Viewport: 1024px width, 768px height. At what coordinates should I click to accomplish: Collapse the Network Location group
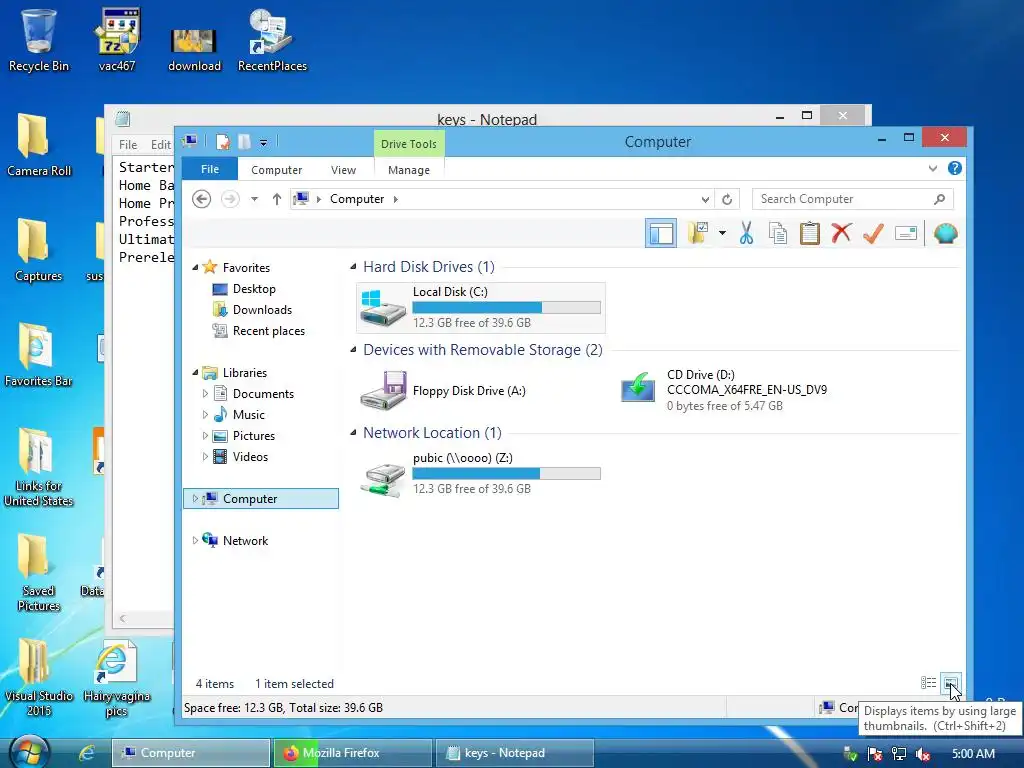[x=353, y=432]
